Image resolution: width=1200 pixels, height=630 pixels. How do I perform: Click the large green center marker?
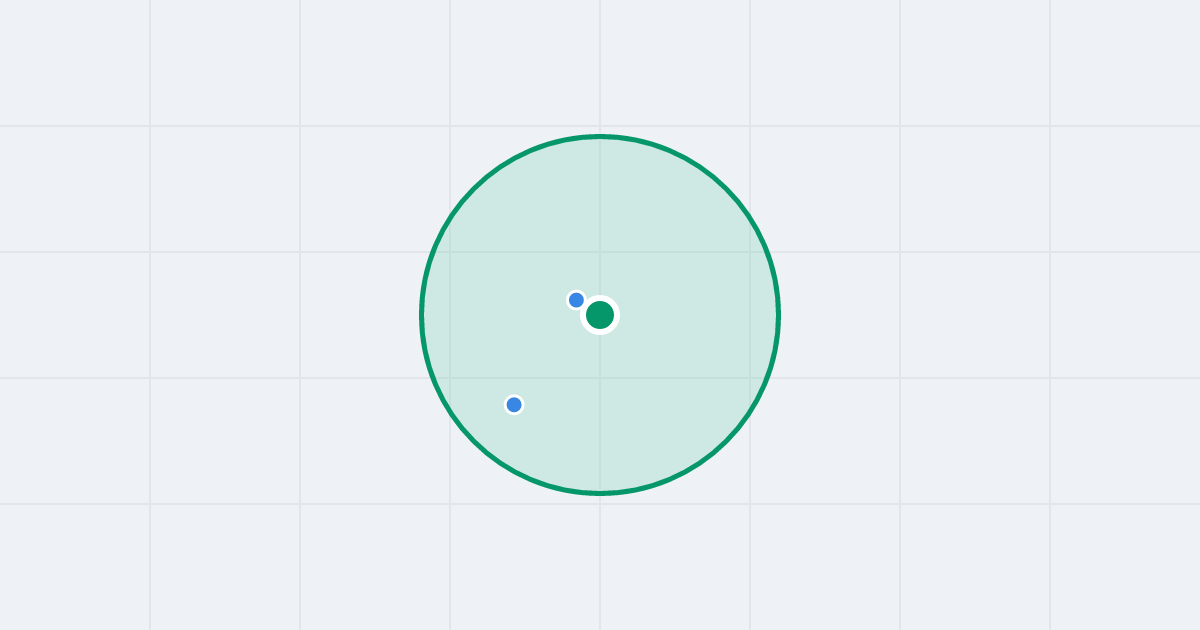click(x=600, y=315)
